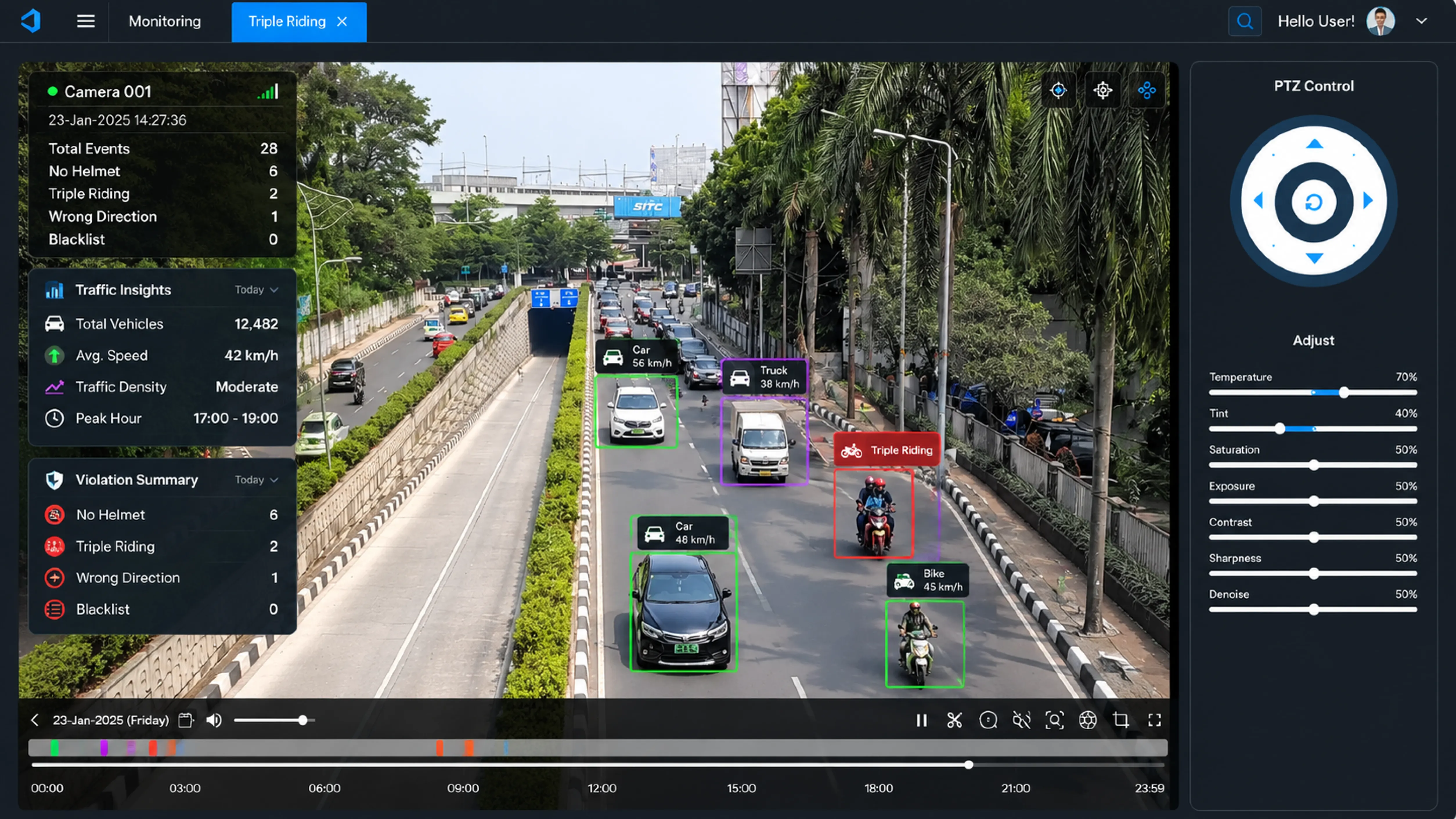Adjust the Temperature slider handle

(x=1344, y=393)
